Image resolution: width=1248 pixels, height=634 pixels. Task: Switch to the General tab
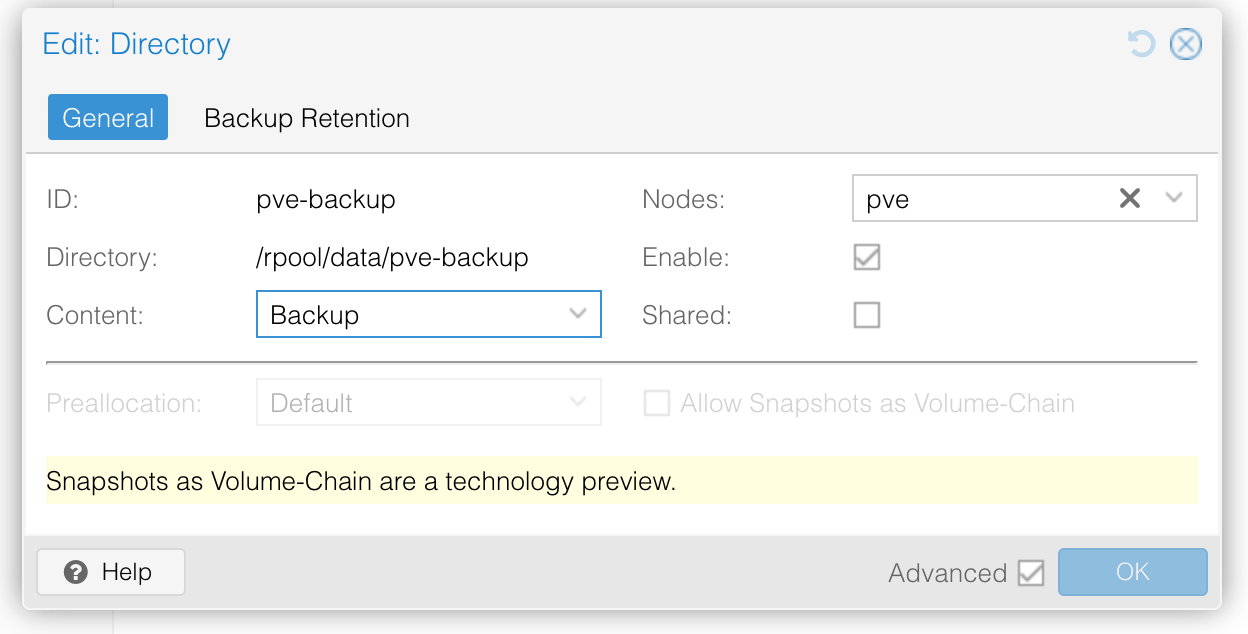click(x=108, y=118)
